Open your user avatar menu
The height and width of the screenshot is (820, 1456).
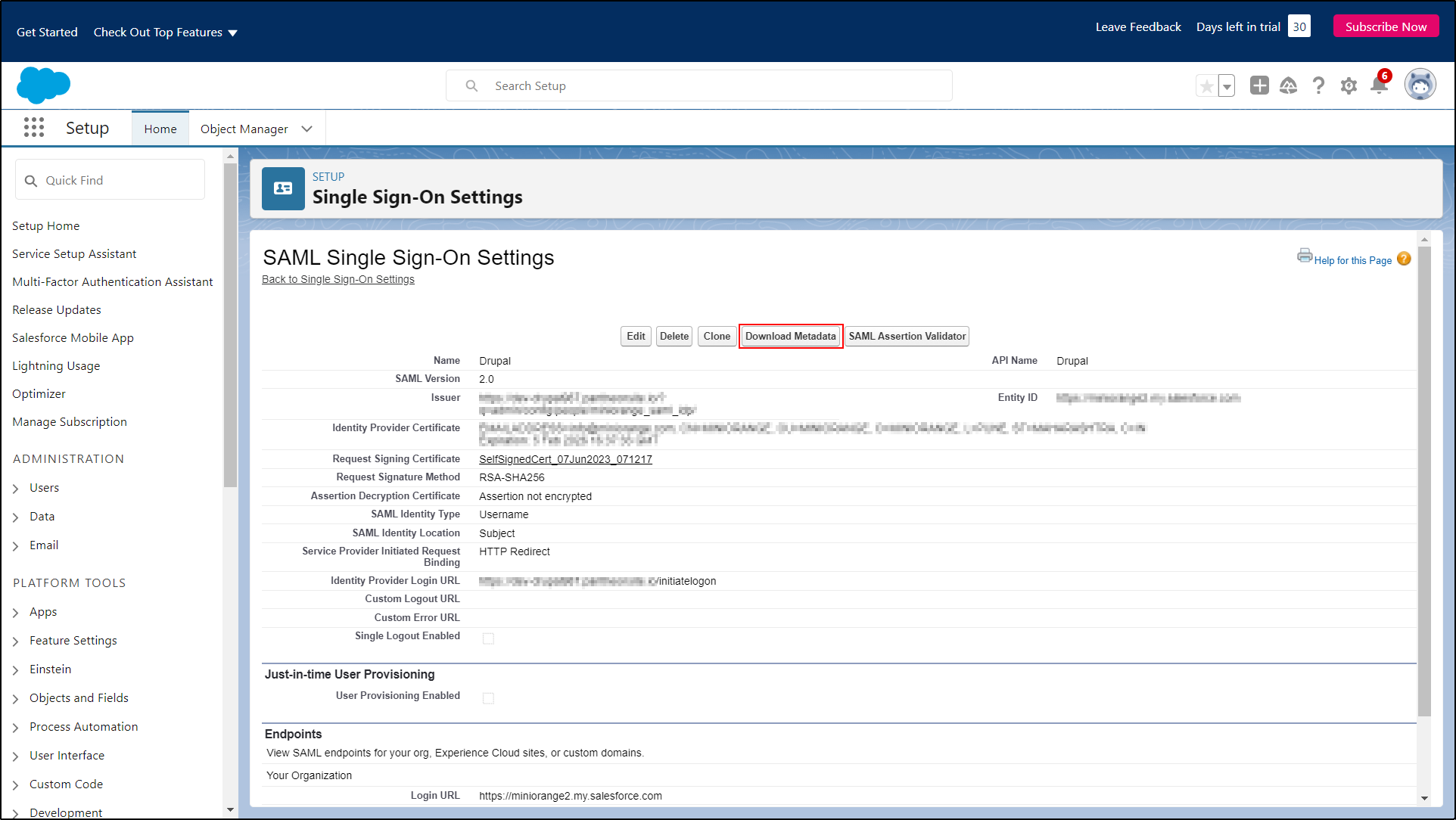pyautogui.click(x=1420, y=84)
